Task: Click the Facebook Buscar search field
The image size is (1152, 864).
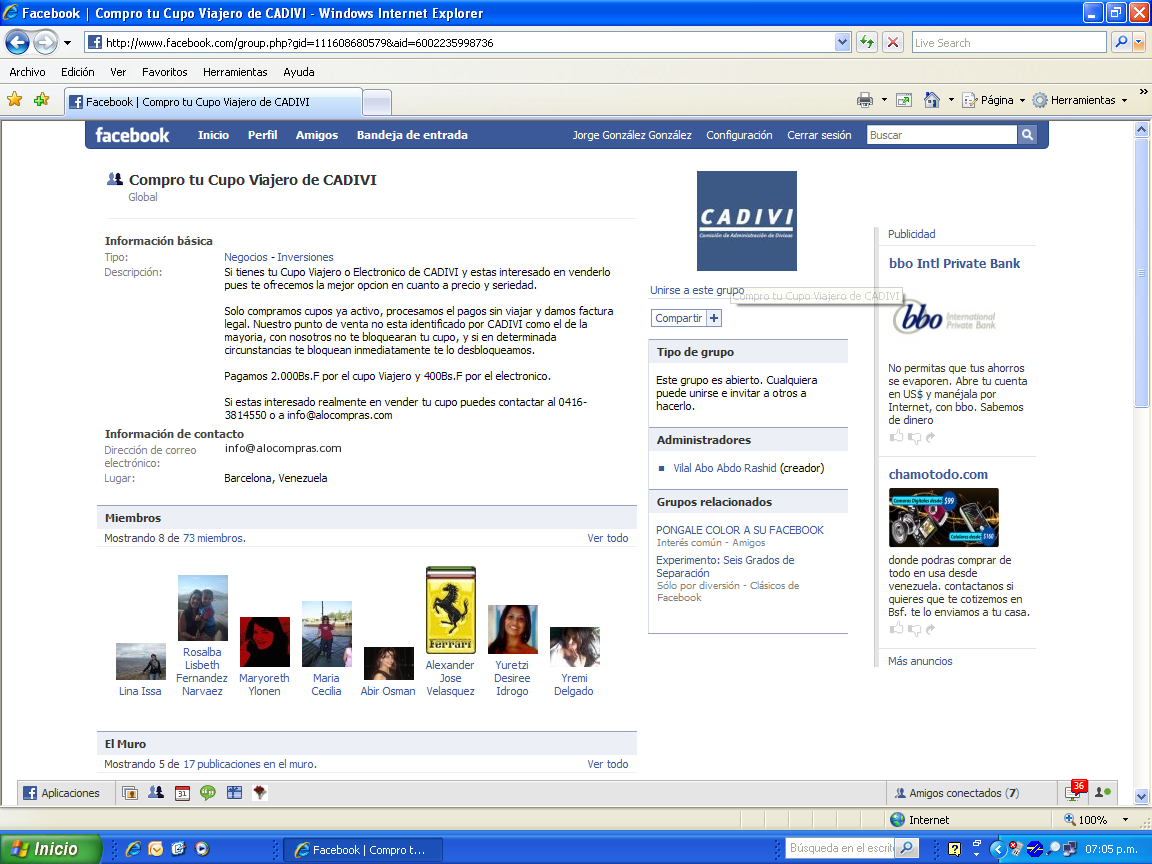Action: (941, 135)
